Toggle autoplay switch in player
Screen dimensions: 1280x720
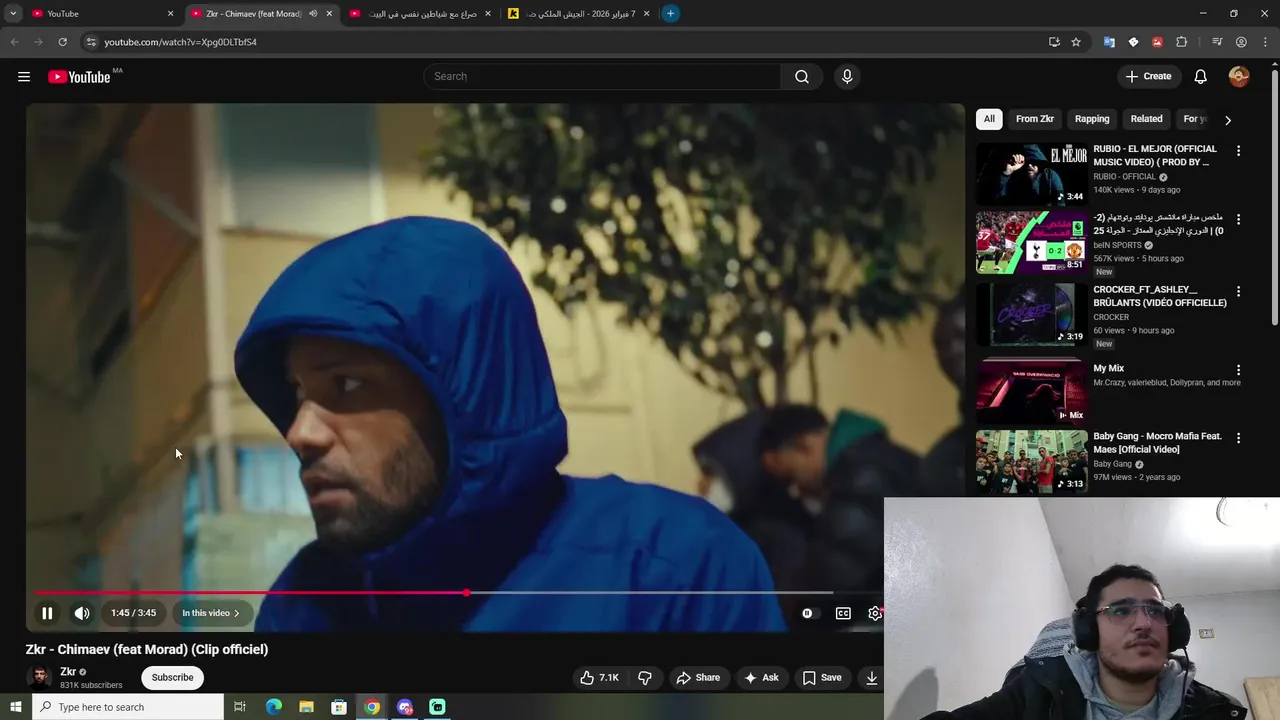pyautogui.click(x=808, y=613)
